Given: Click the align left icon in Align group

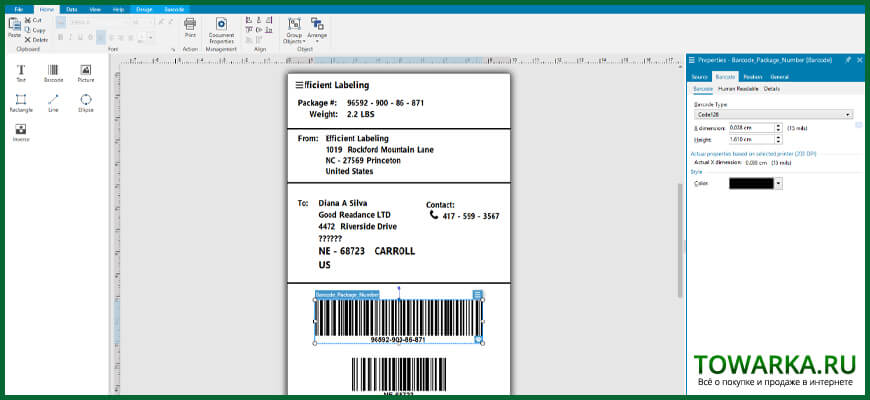Looking at the screenshot, I should click(249, 21).
